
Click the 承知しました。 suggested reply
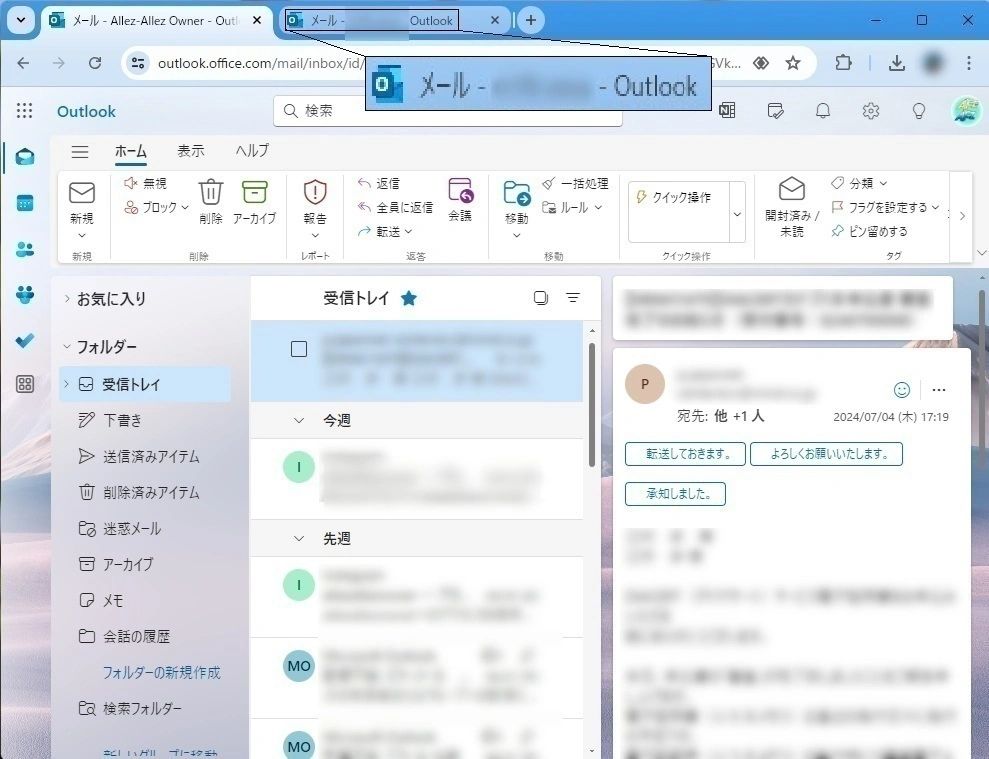tap(675, 494)
